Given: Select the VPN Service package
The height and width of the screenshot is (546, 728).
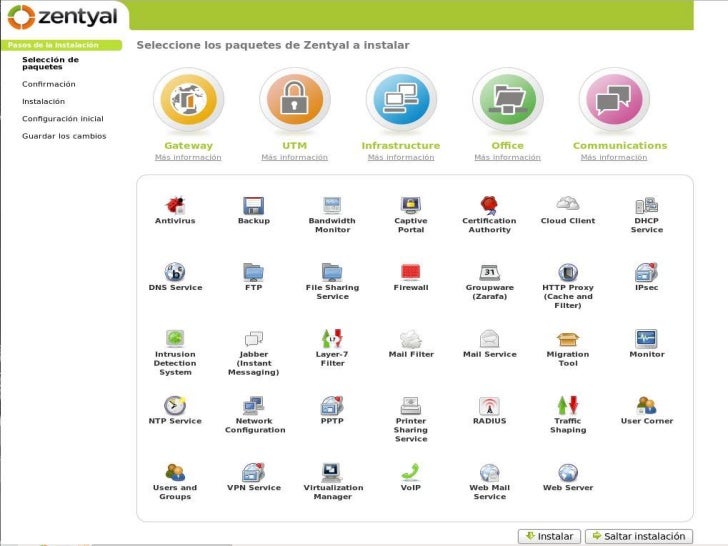Looking at the screenshot, I should pyautogui.click(x=254, y=477).
